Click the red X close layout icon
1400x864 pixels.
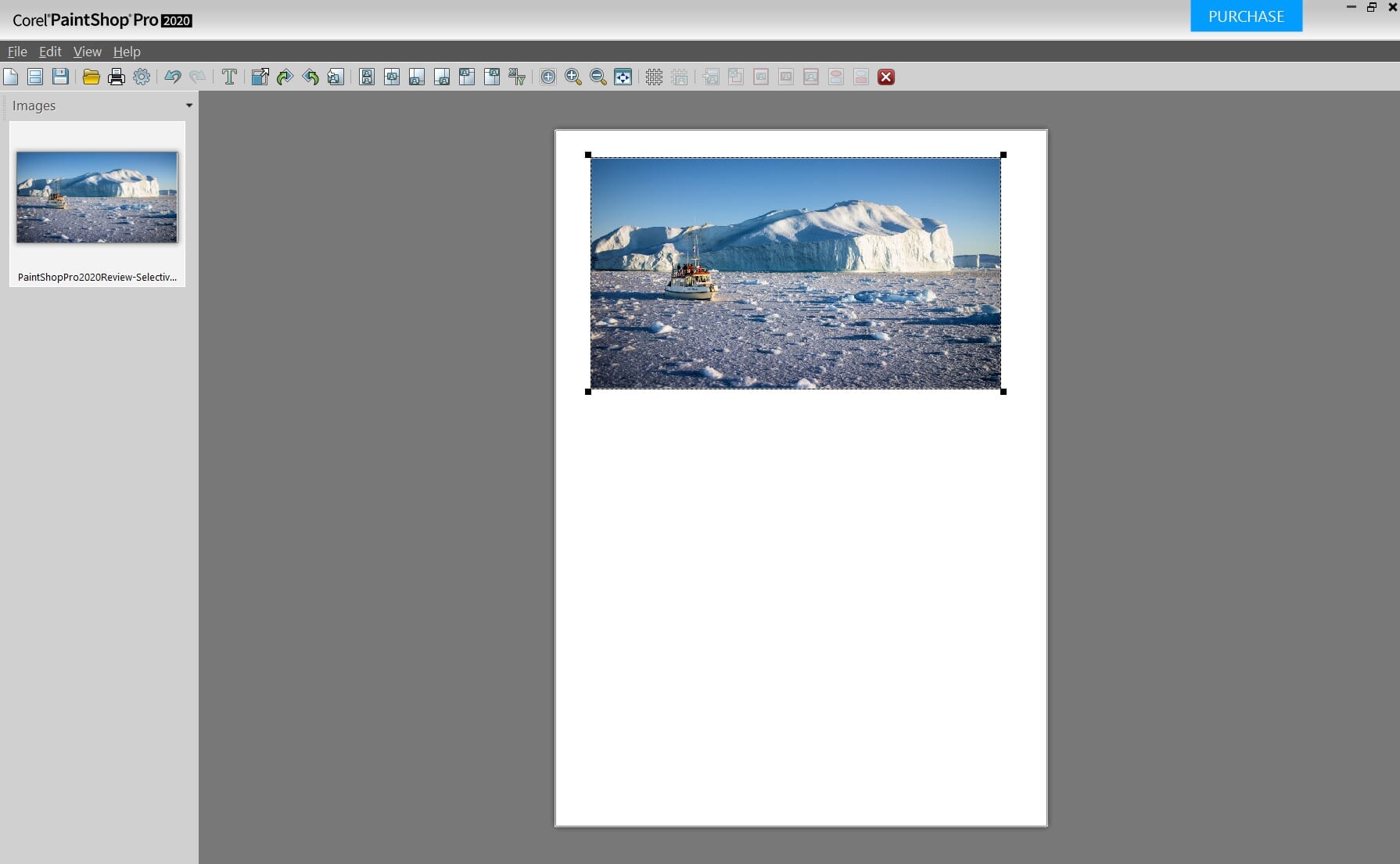pyautogui.click(x=886, y=77)
